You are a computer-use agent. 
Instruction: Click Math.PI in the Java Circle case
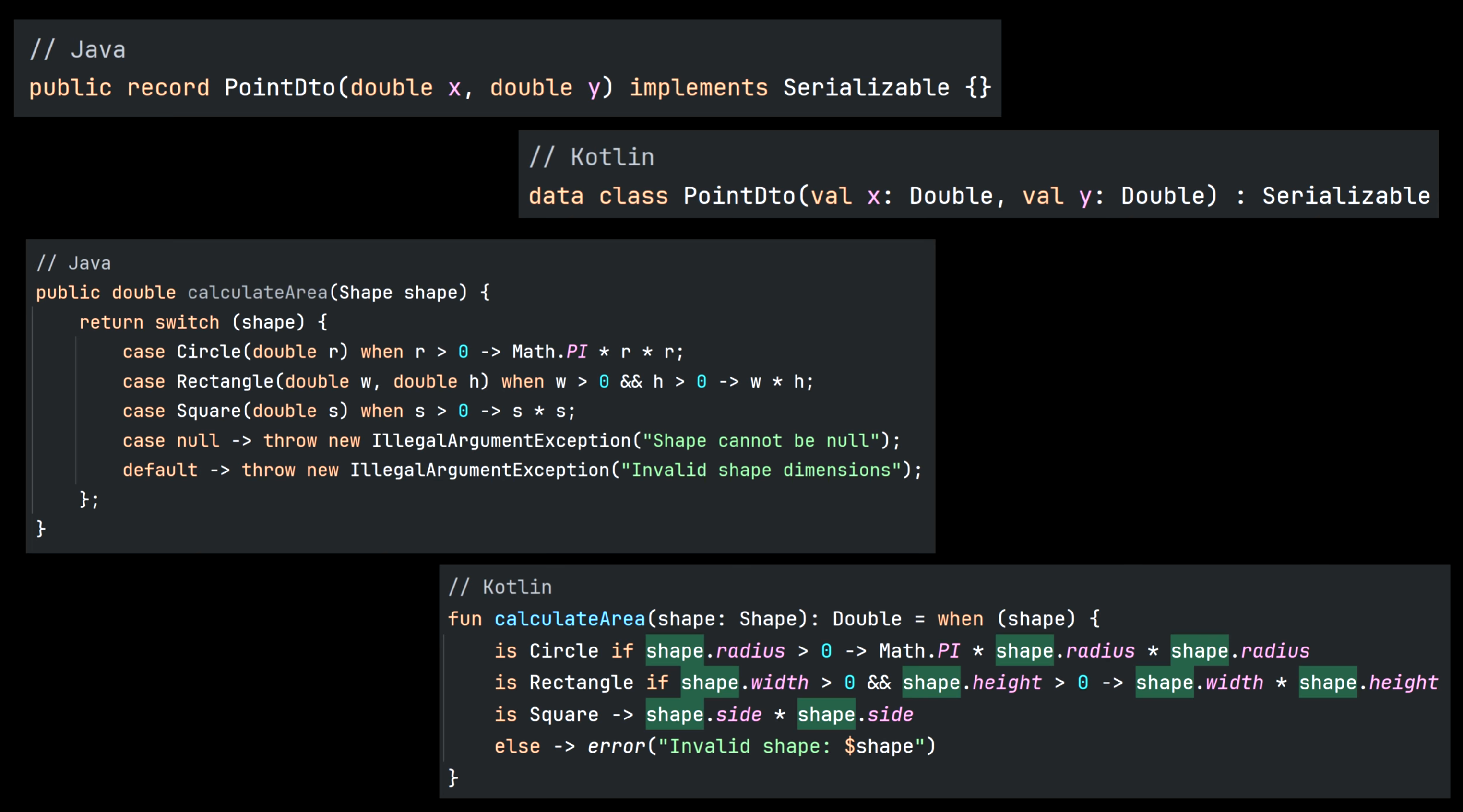549,352
